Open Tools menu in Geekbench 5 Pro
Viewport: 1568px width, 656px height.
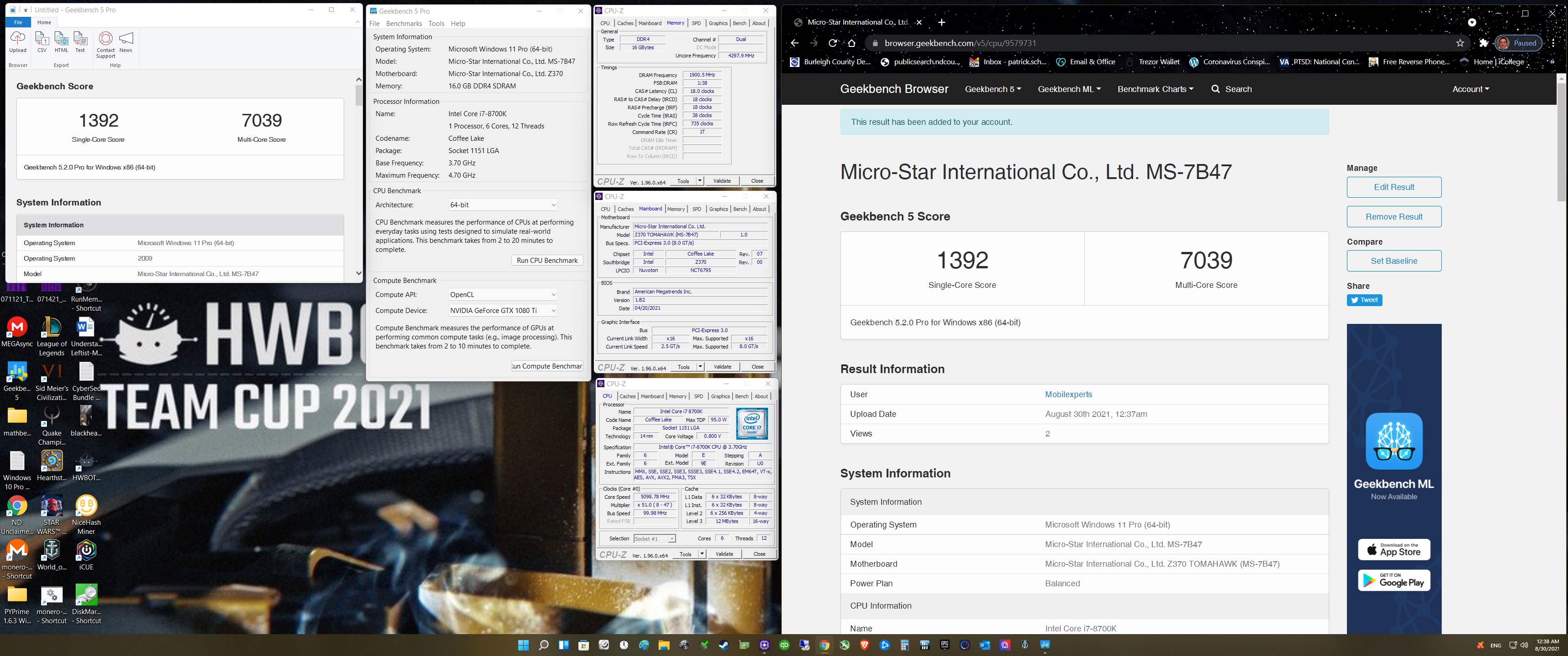coord(436,24)
